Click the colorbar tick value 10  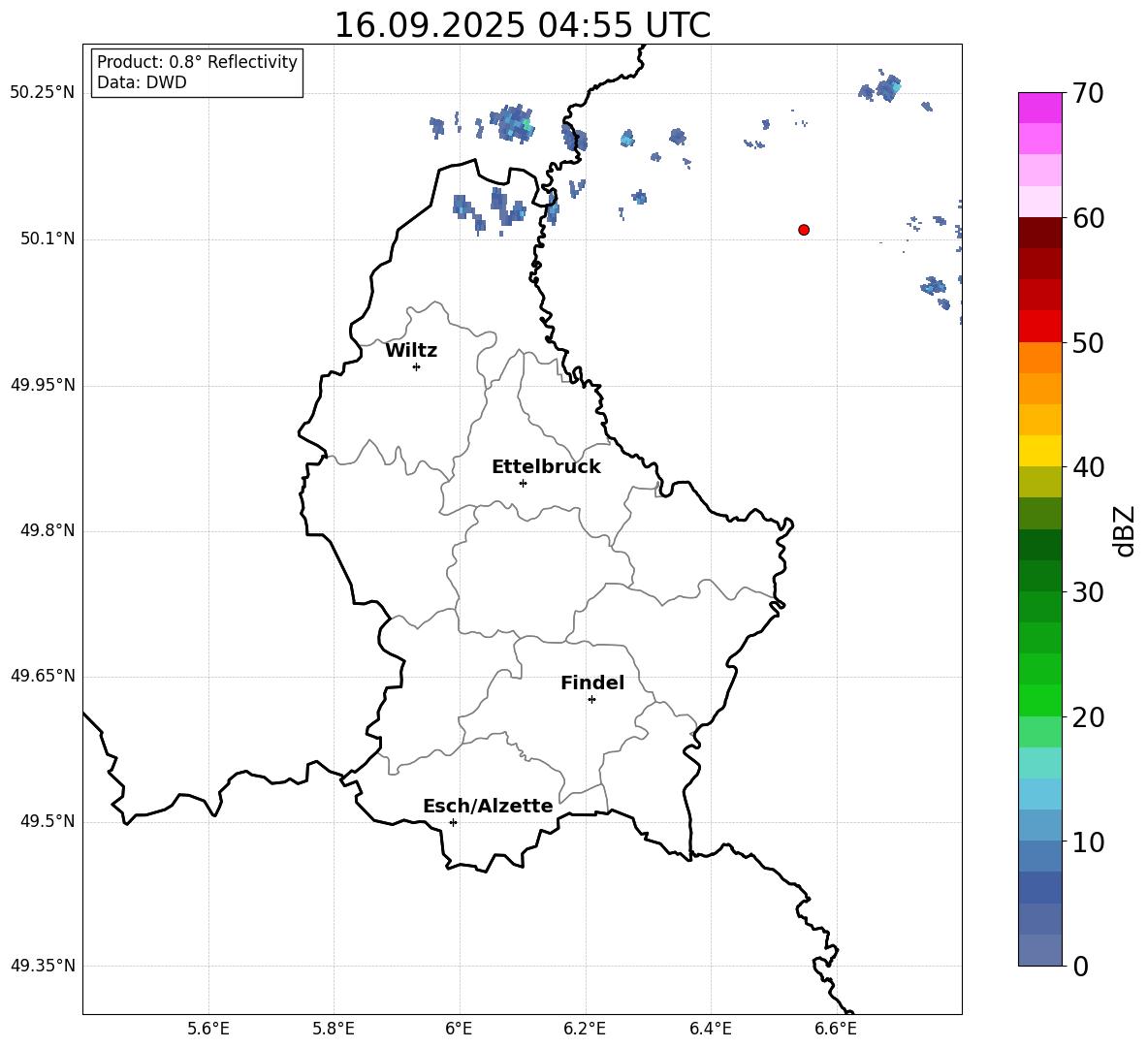coord(1088,842)
